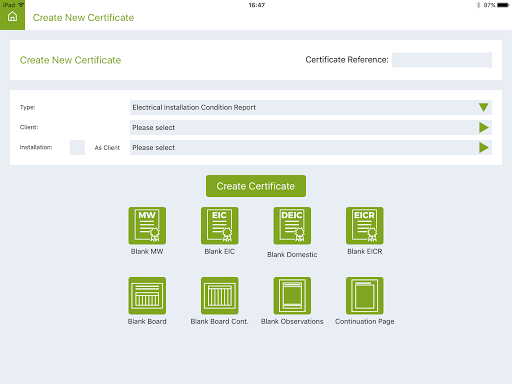Select the Blank Observations page icon
This screenshot has height=384, width=512.
coord(292,296)
